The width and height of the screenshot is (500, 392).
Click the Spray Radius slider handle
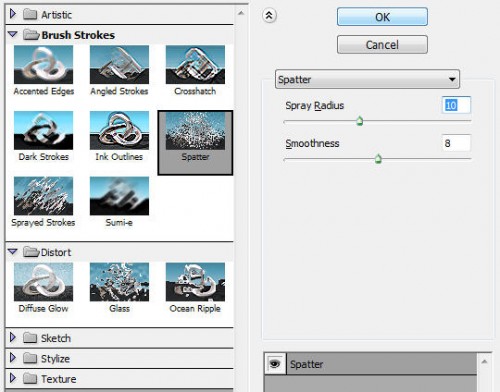pyautogui.click(x=360, y=121)
